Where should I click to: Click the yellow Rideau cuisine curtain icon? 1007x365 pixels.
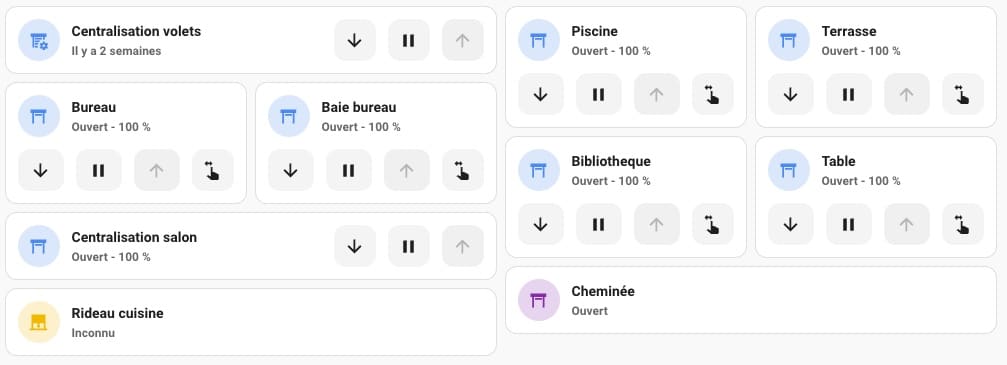[39, 322]
